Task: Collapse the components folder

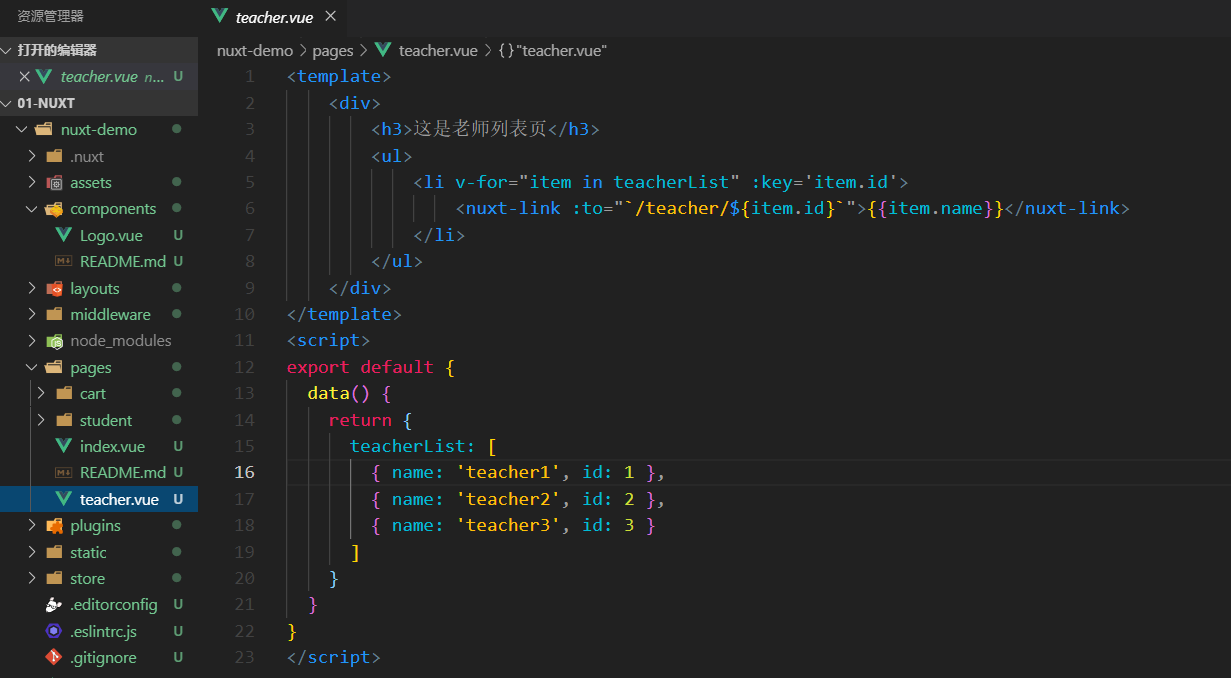Action: click(30, 208)
